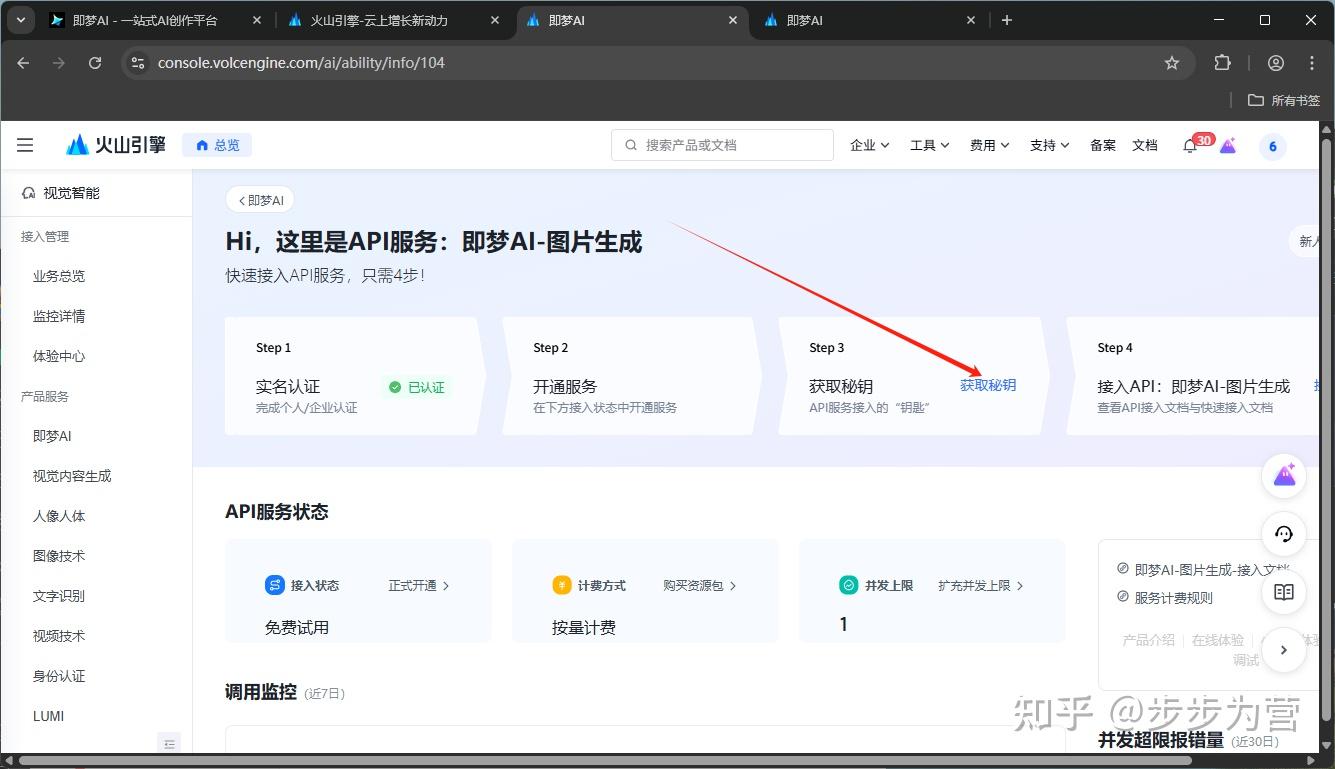Image resolution: width=1335 pixels, height=769 pixels.
Task: Bookmark this page with the star icon
Action: tap(1172, 63)
